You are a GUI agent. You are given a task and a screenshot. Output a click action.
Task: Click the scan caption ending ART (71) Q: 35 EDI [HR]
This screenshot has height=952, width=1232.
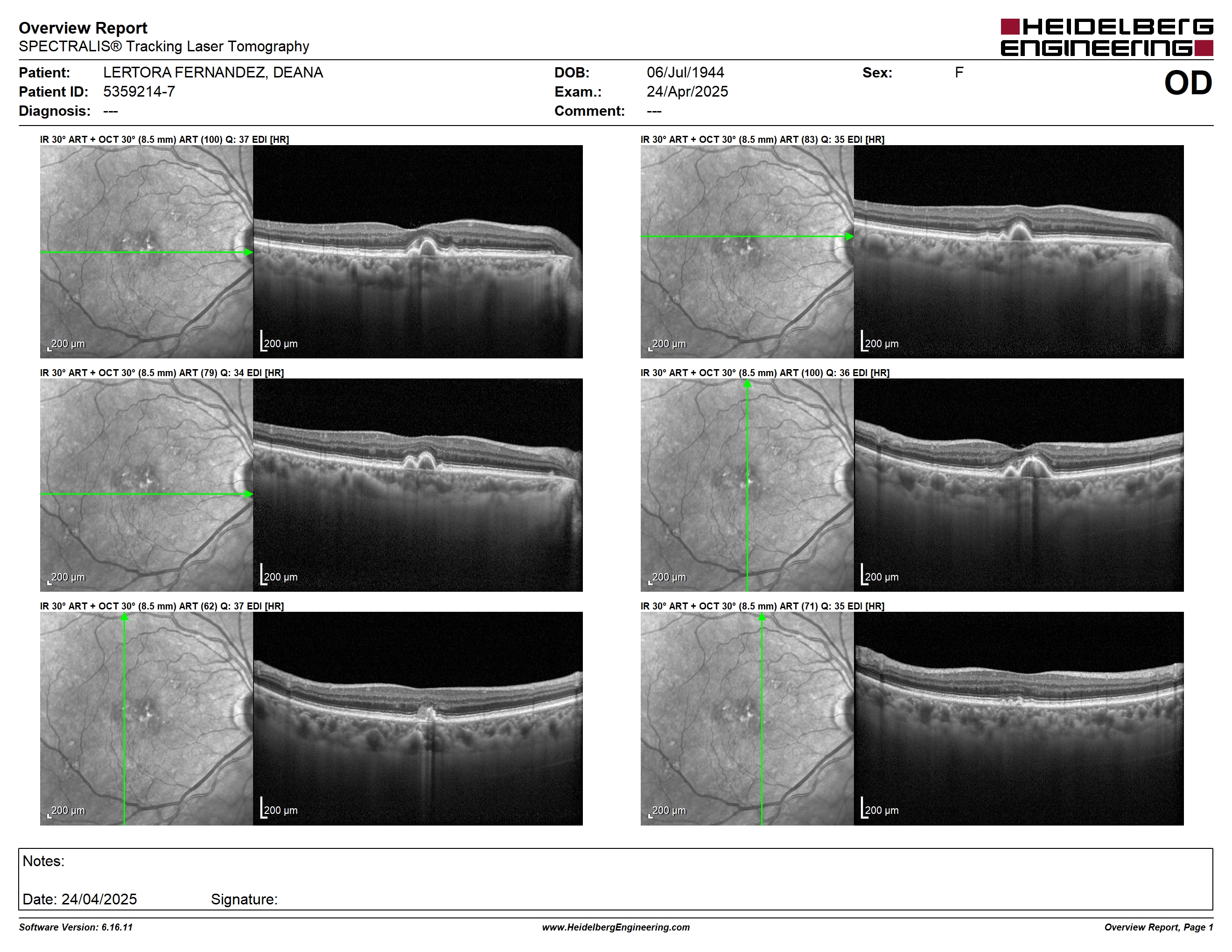coord(762,606)
